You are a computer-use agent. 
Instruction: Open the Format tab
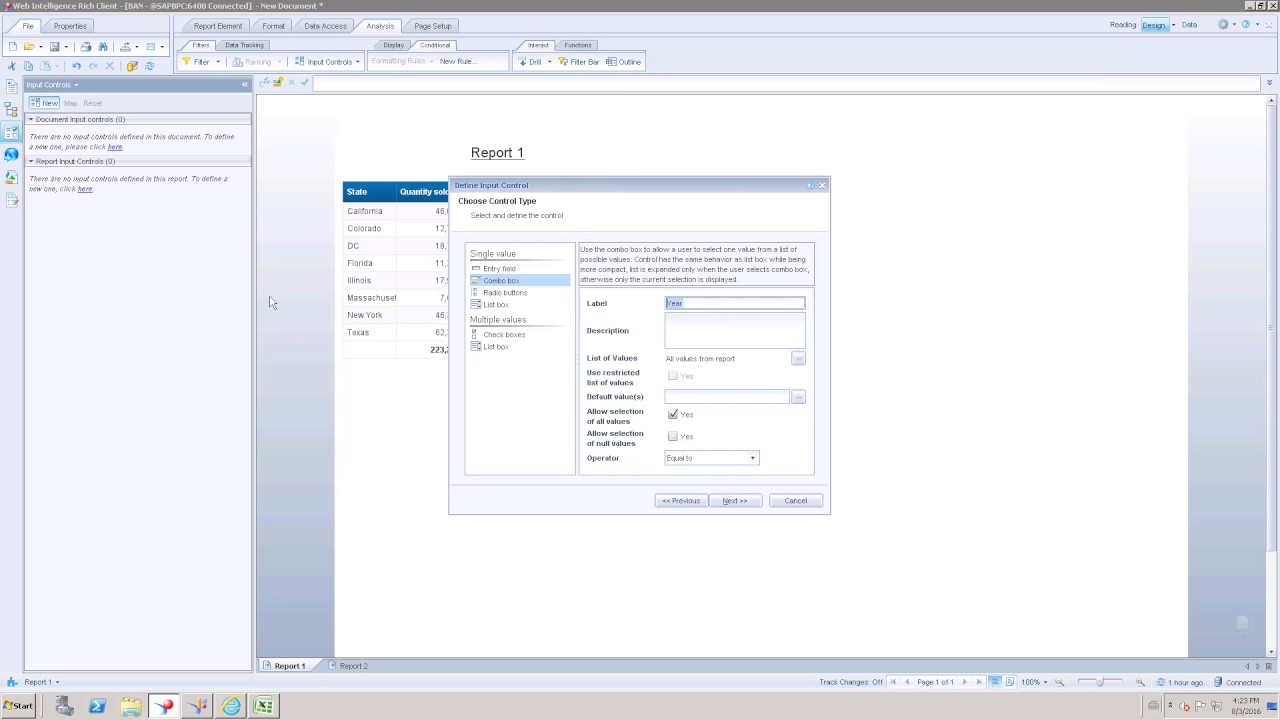[x=273, y=26]
